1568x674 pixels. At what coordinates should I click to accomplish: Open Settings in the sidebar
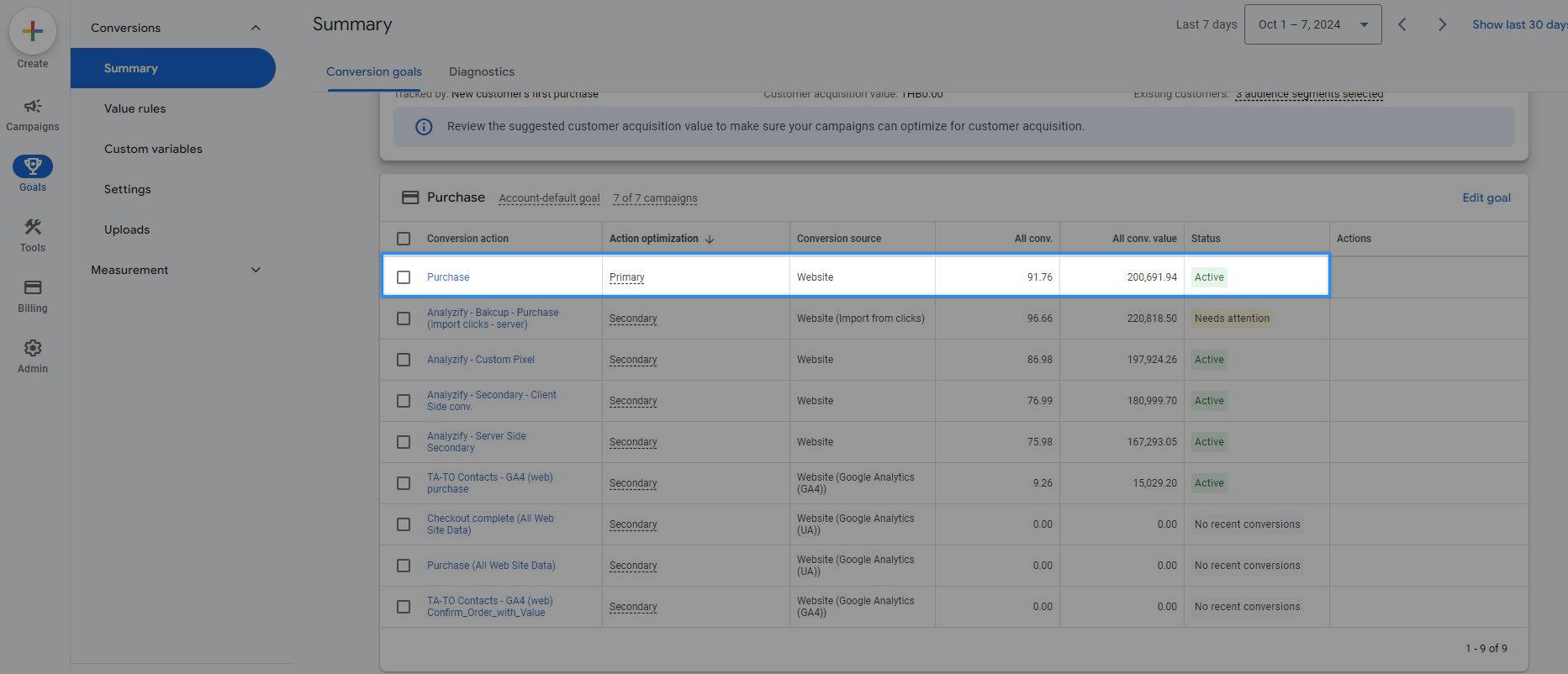pyautogui.click(x=128, y=189)
